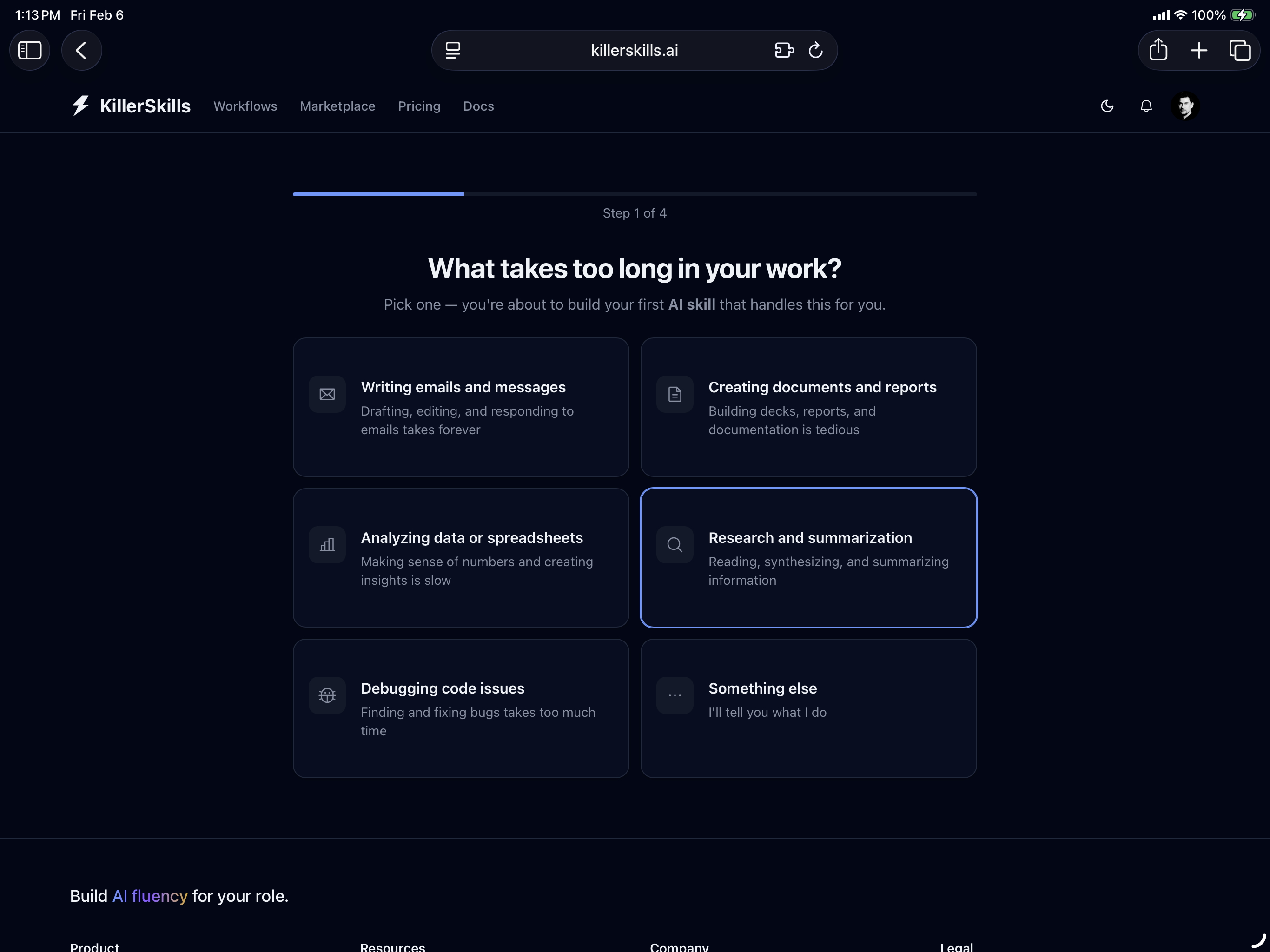This screenshot has width=1270, height=952.
Task: Open the Safari share menu
Action: click(1158, 50)
